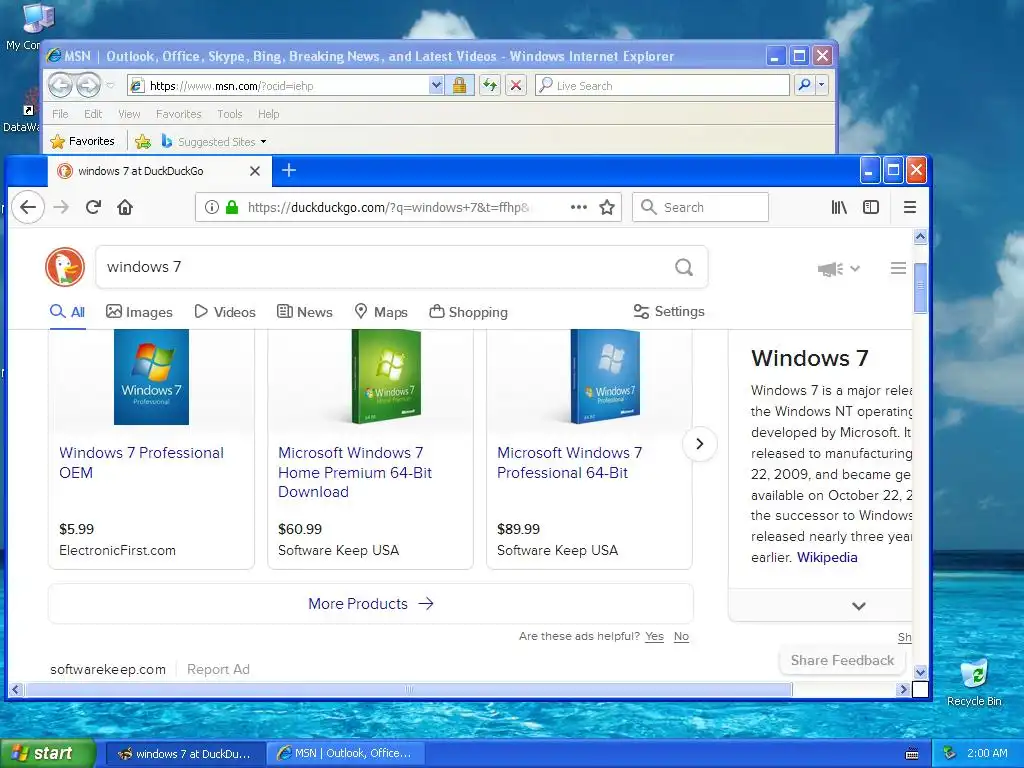Click Firefox Search input field
This screenshot has height=768, width=1024.
pyautogui.click(x=700, y=208)
